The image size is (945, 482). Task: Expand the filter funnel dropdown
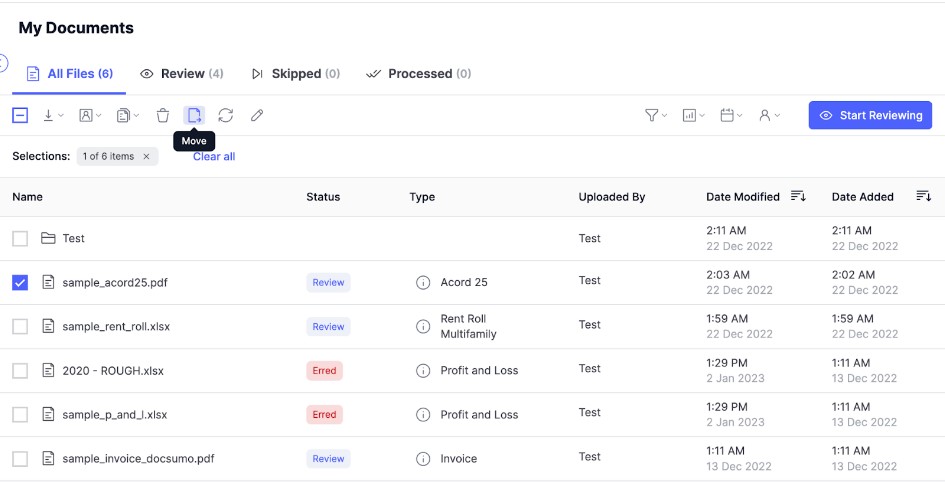click(655, 116)
